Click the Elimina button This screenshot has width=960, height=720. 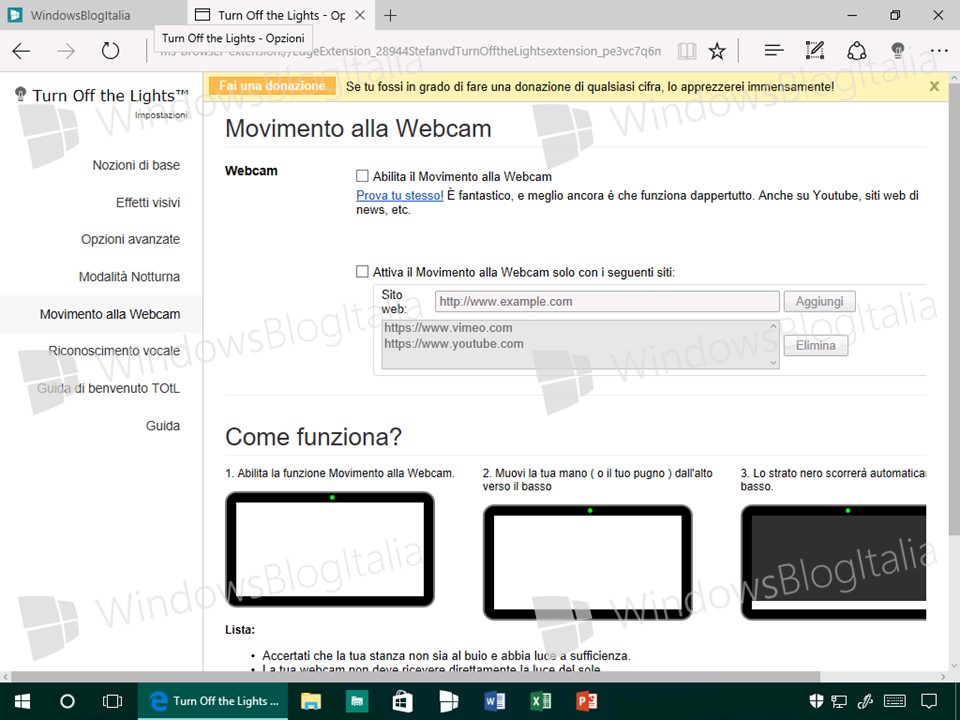[816, 345]
